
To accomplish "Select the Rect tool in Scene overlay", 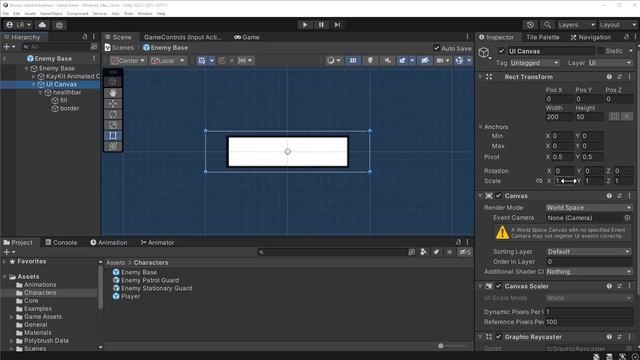I will 113,136.
